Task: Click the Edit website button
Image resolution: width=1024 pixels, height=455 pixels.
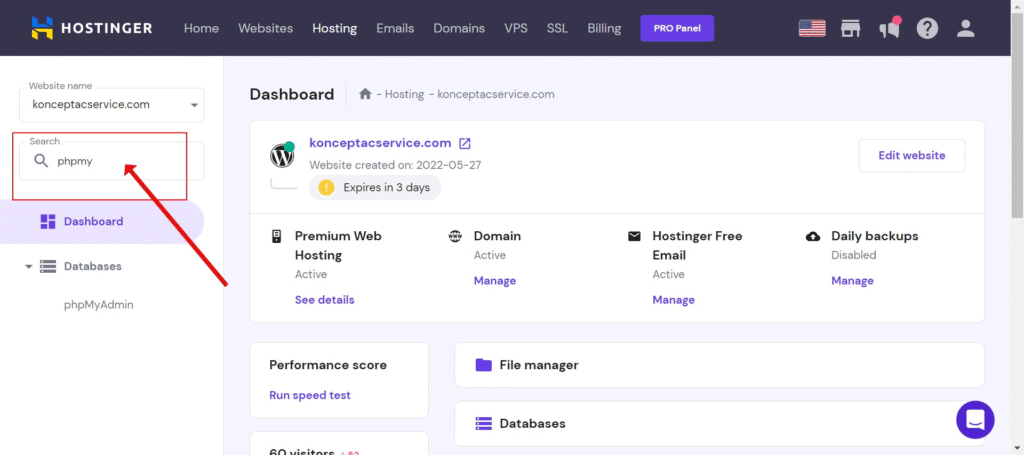Action: tap(912, 155)
